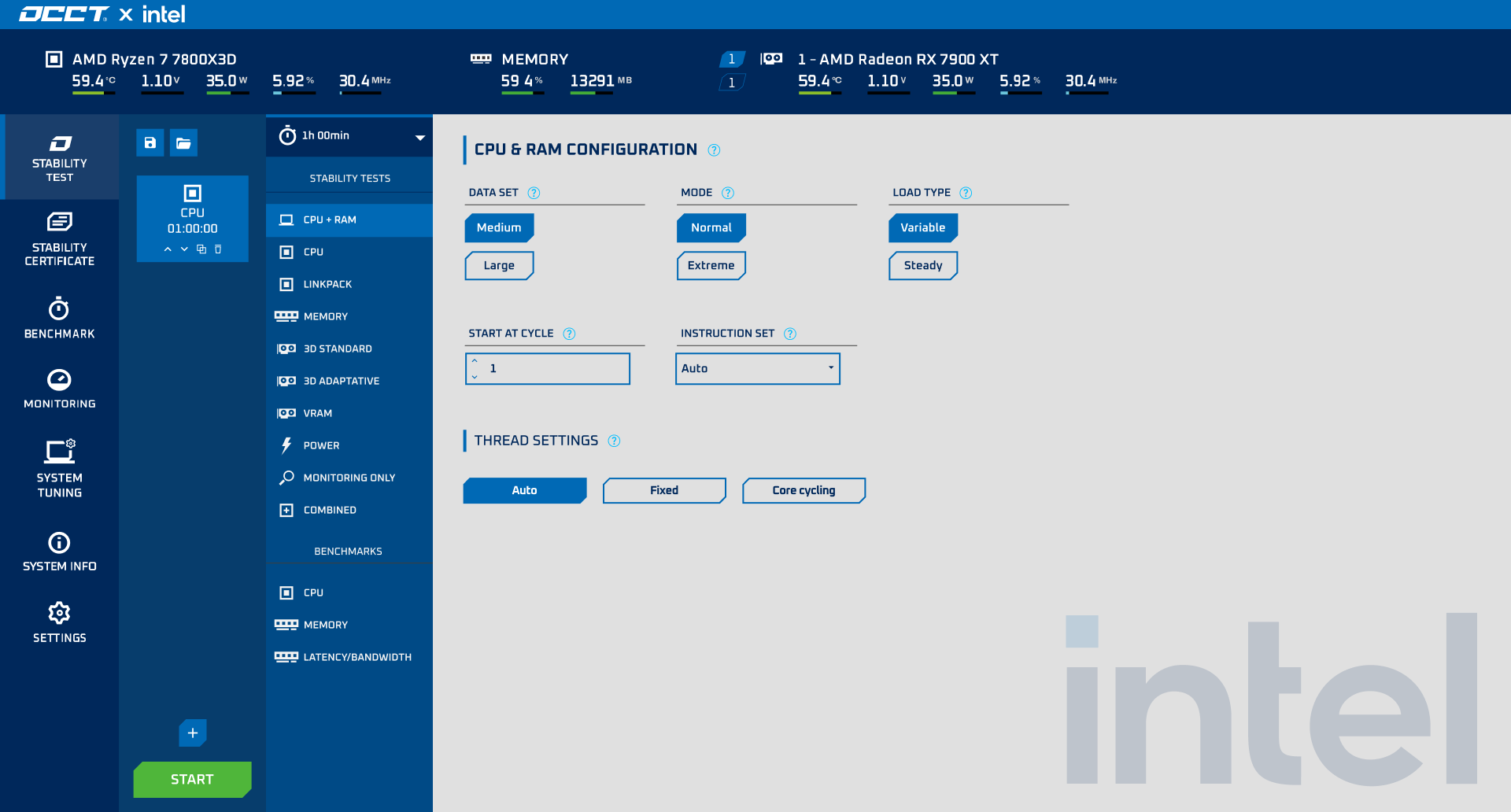This screenshot has width=1511, height=812.
Task: Select the Combined test
Action: [349, 511]
